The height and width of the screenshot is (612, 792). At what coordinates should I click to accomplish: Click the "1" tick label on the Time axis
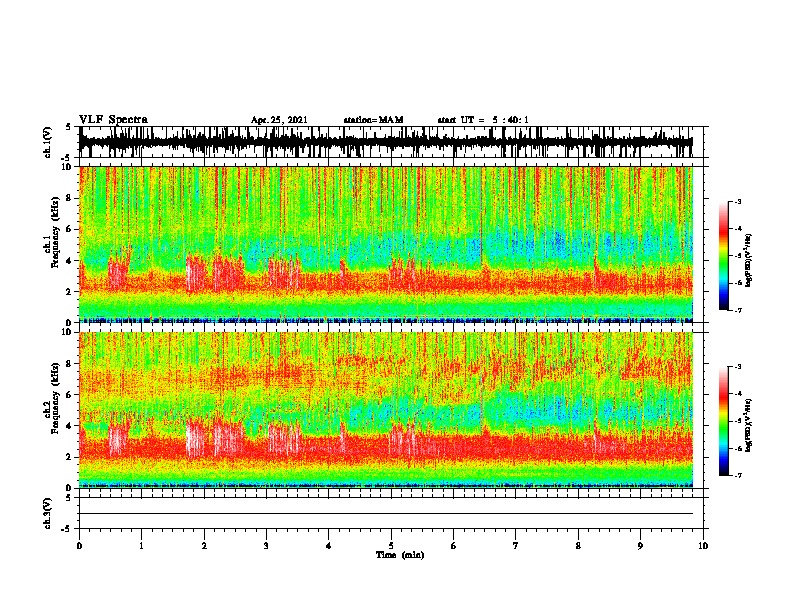[142, 546]
